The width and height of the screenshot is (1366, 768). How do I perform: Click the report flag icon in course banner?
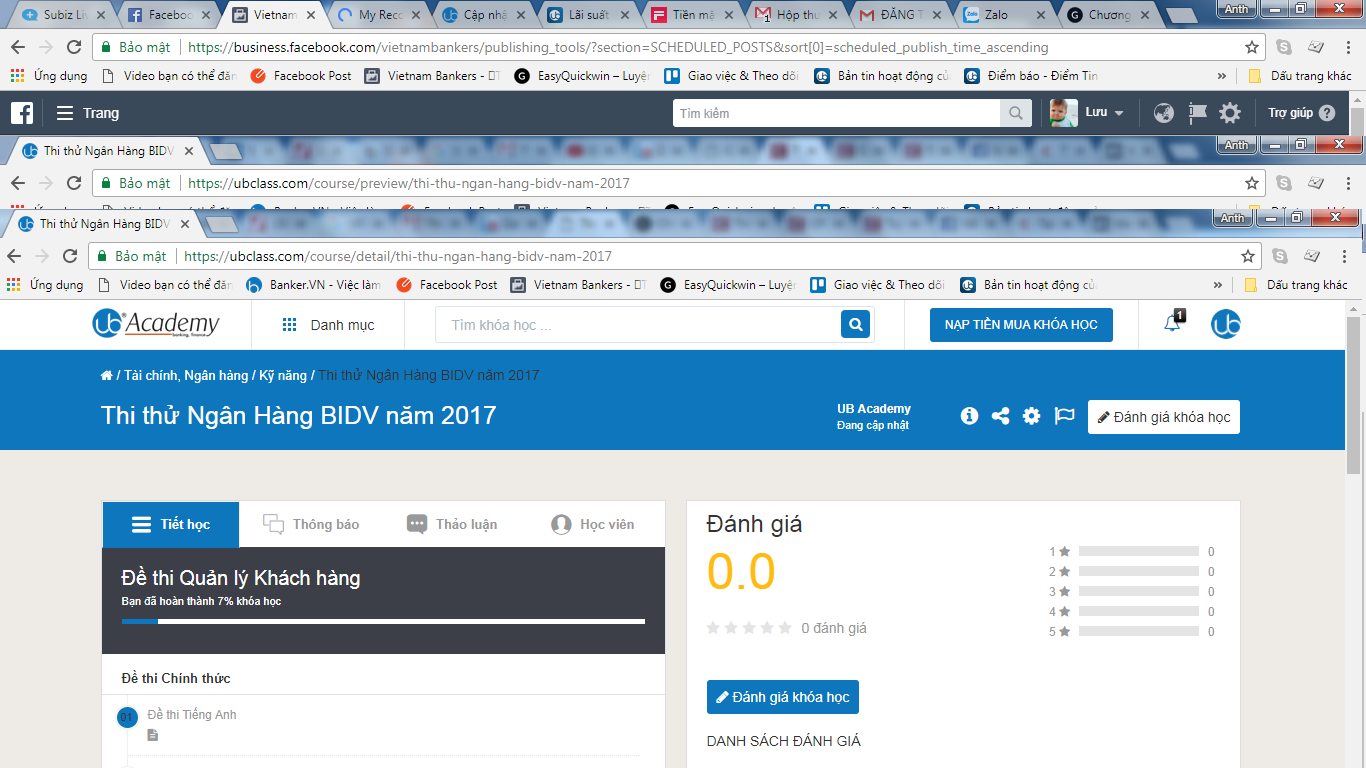click(x=1064, y=416)
